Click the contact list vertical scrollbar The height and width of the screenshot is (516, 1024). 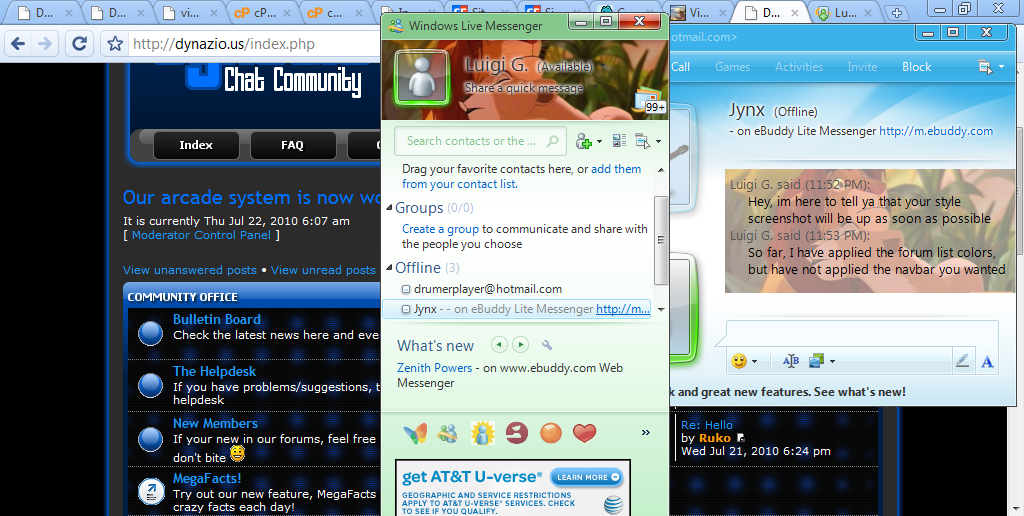point(660,240)
